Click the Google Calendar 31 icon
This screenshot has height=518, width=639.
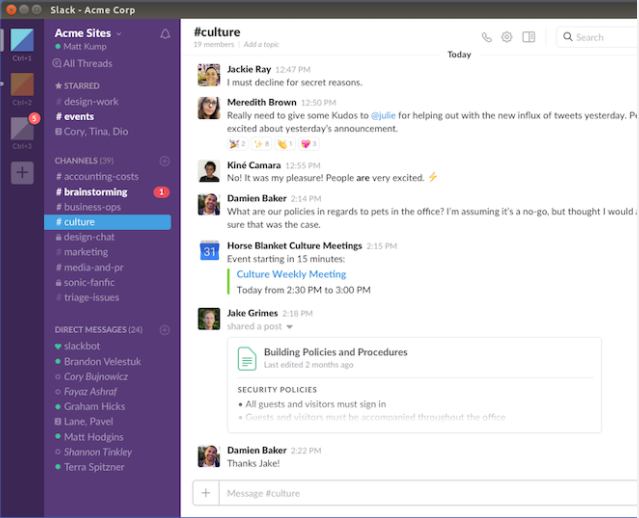[x=209, y=250]
